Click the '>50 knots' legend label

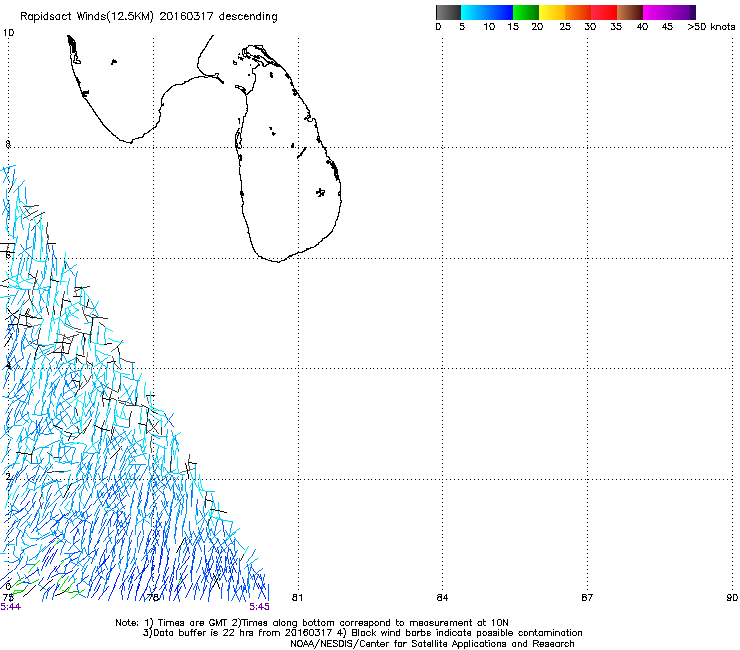pyautogui.click(x=711, y=26)
